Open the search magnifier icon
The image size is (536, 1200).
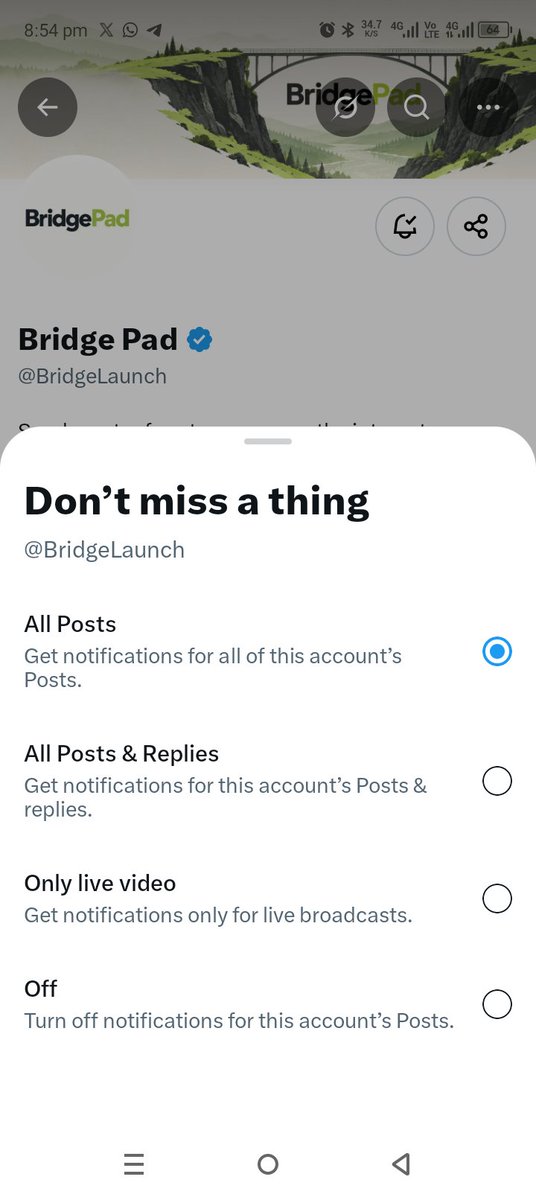point(417,108)
